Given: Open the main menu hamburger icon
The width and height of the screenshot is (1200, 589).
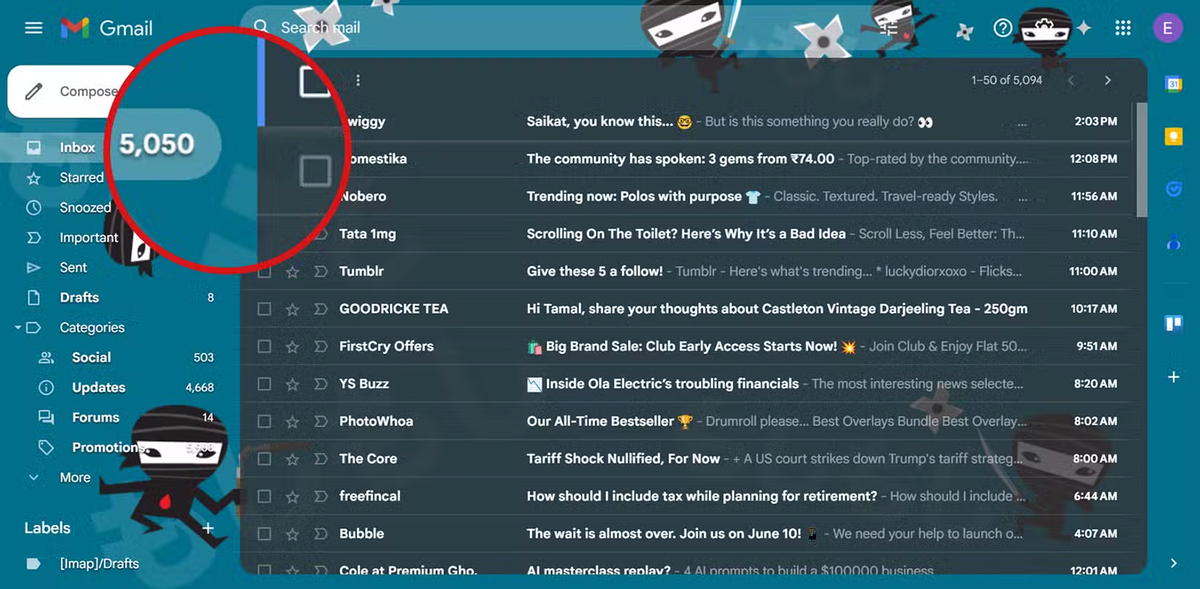Looking at the screenshot, I should tap(34, 28).
